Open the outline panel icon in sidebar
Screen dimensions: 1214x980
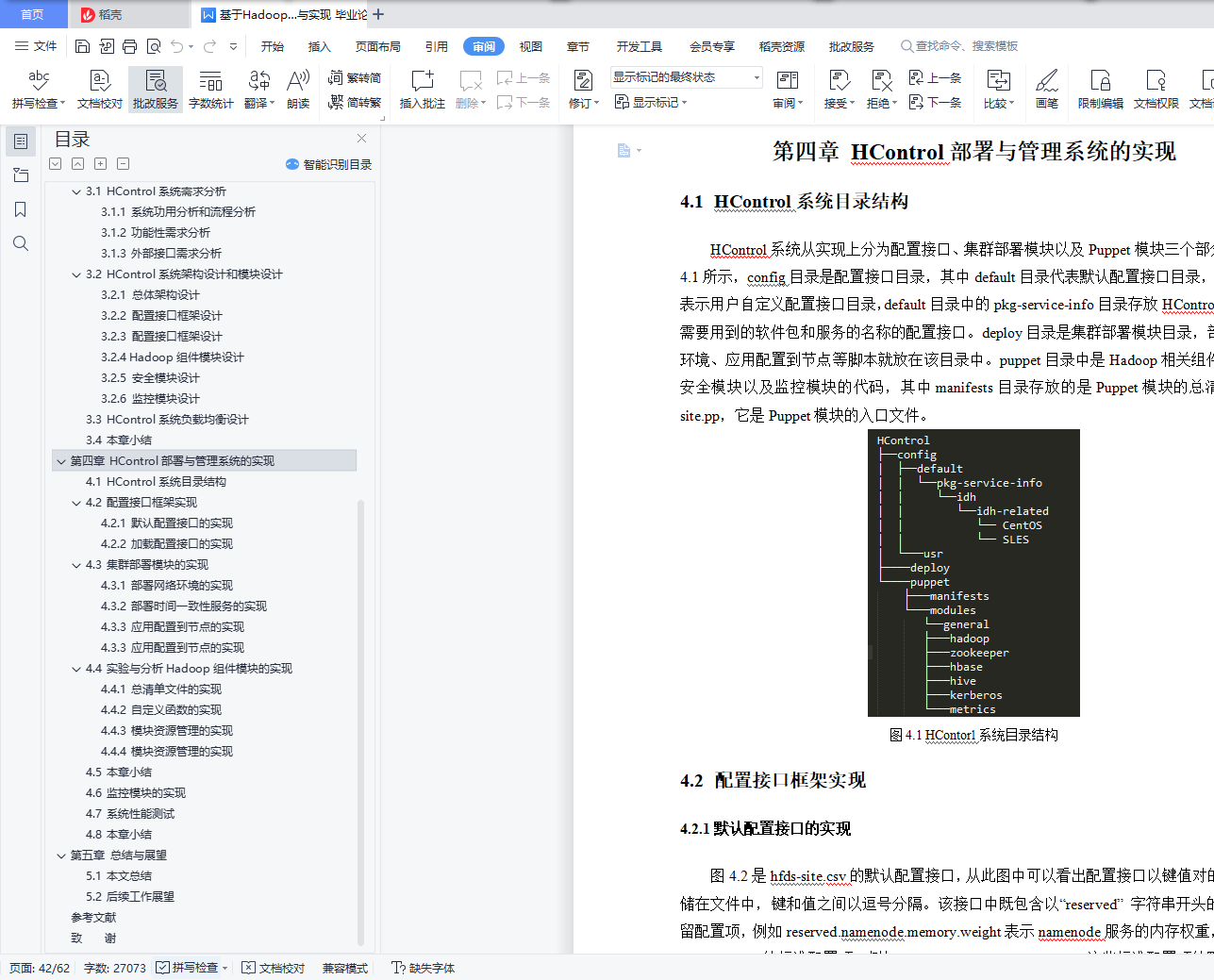pyautogui.click(x=21, y=141)
